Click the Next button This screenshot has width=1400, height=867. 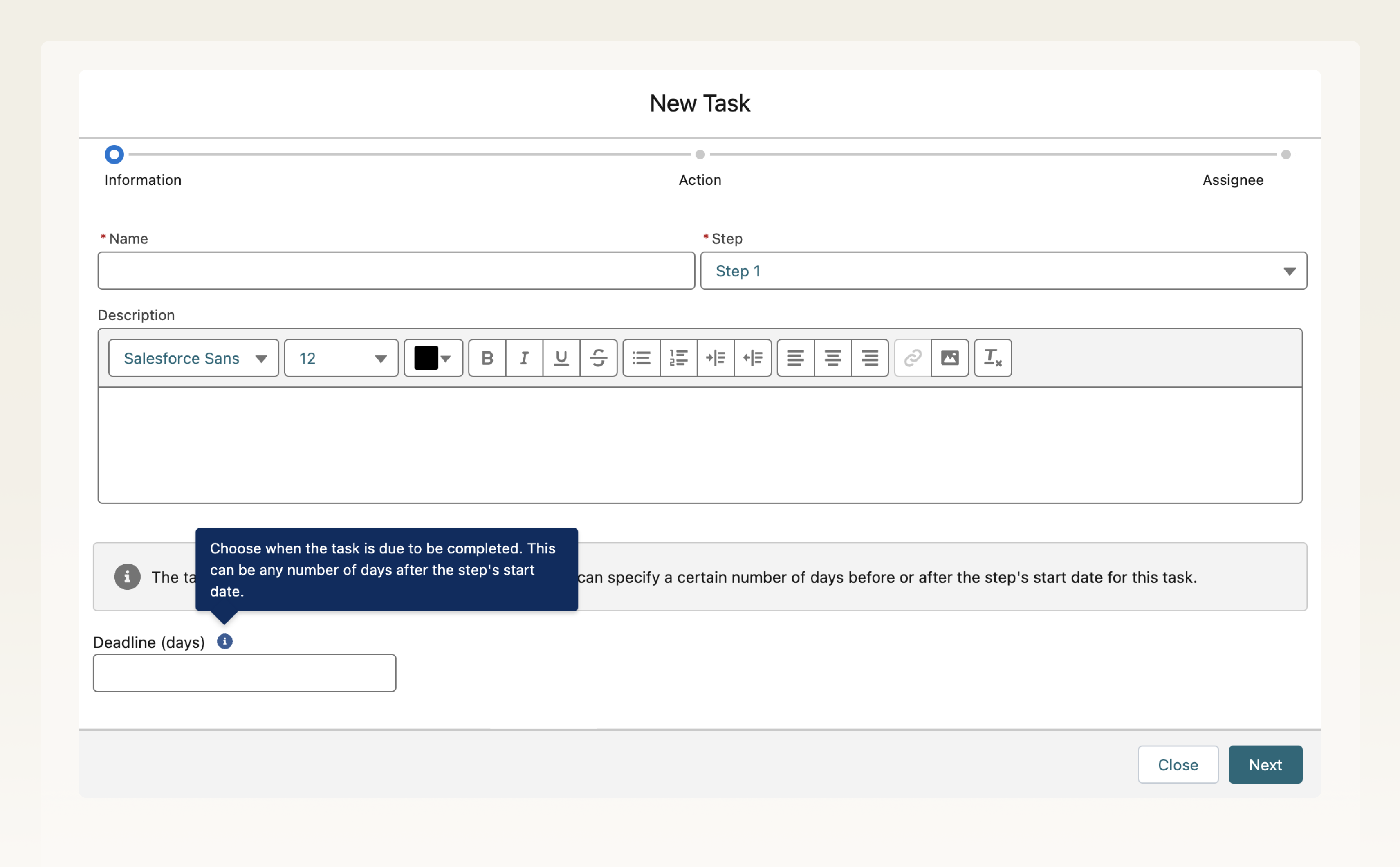[1265, 764]
